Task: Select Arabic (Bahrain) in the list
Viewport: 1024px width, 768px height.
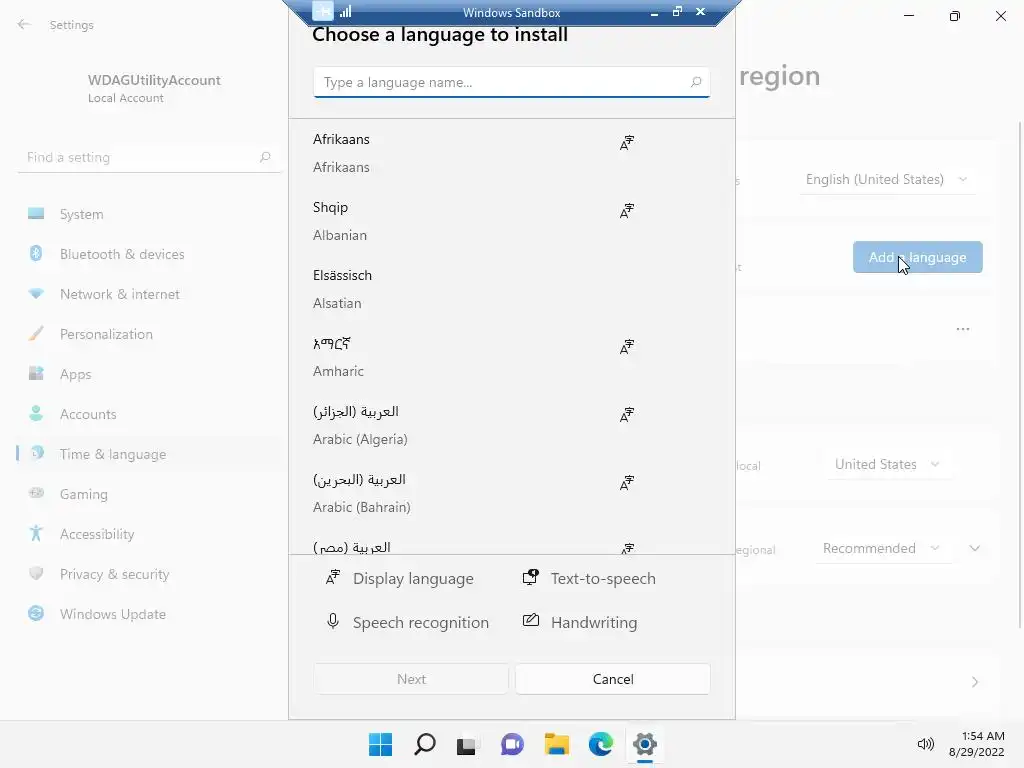Action: click(511, 492)
